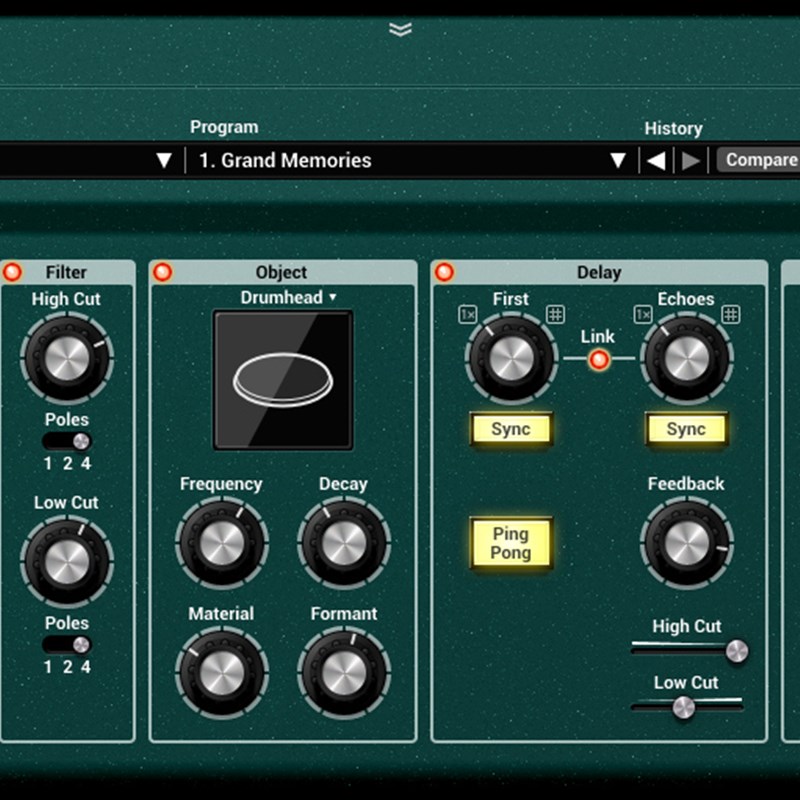Viewport: 800px width, 800px height.
Task: Open the bank dropdown arrow left of program name
Action: click(164, 161)
